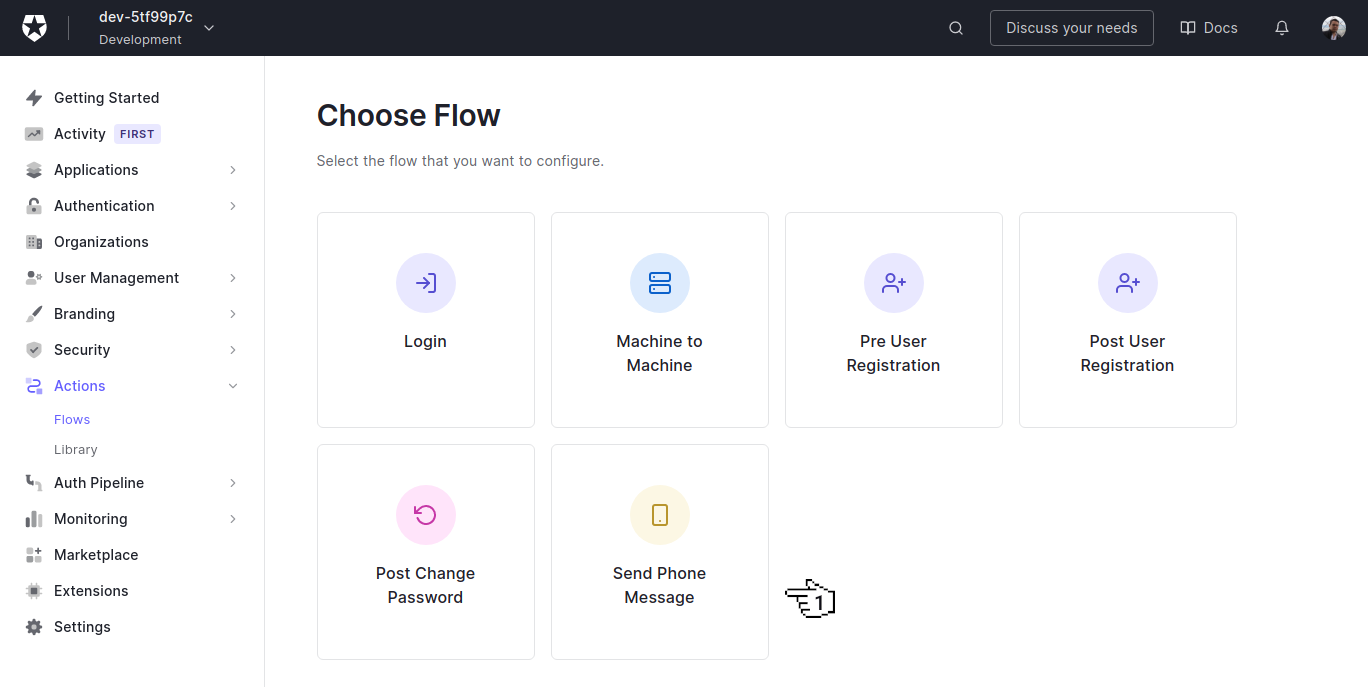Screen dimensions: 1368x687
Task: Expand the Applications section
Action: [232, 169]
